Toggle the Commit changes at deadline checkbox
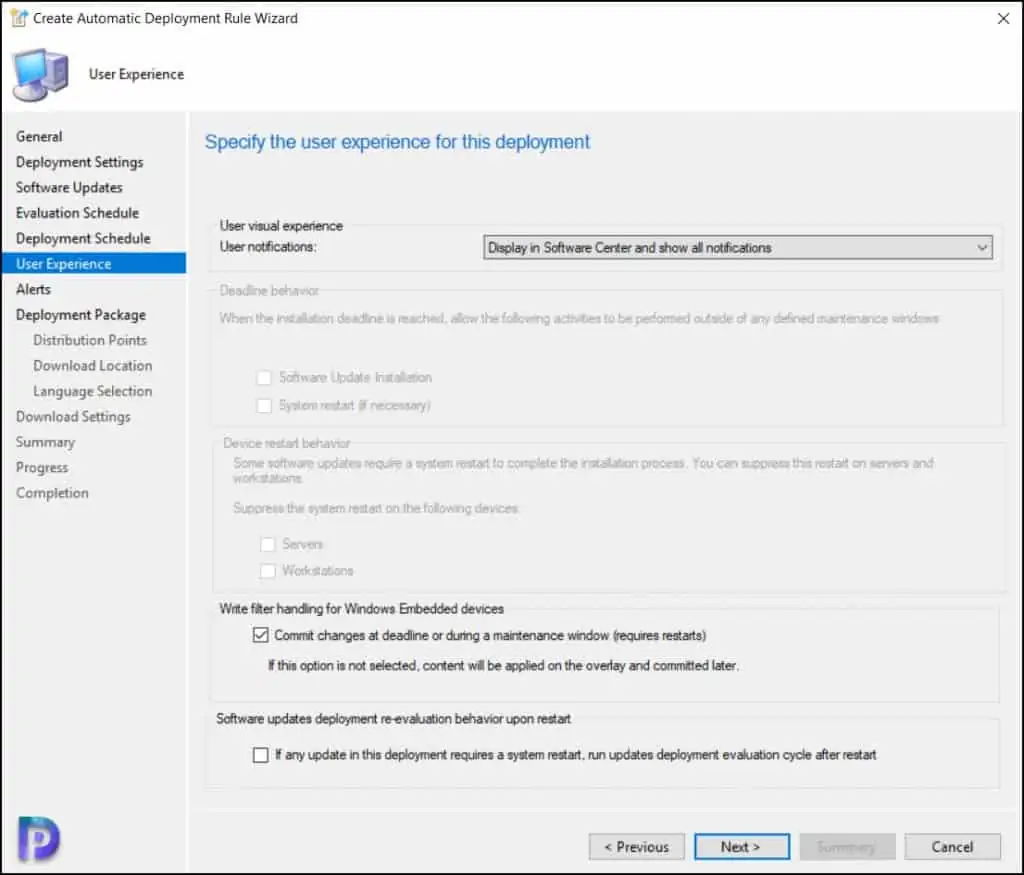Viewport: 1024px width, 875px height. [261, 635]
